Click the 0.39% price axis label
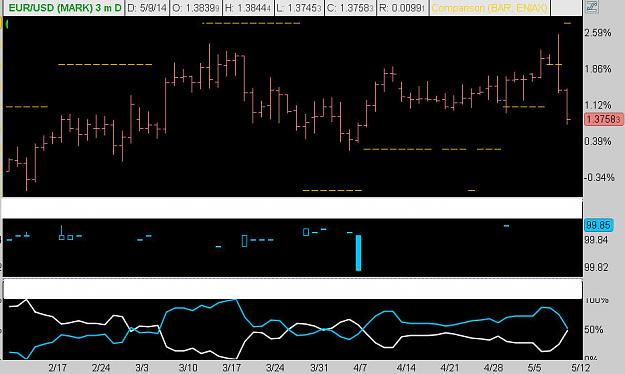625x374 pixels. (598, 141)
